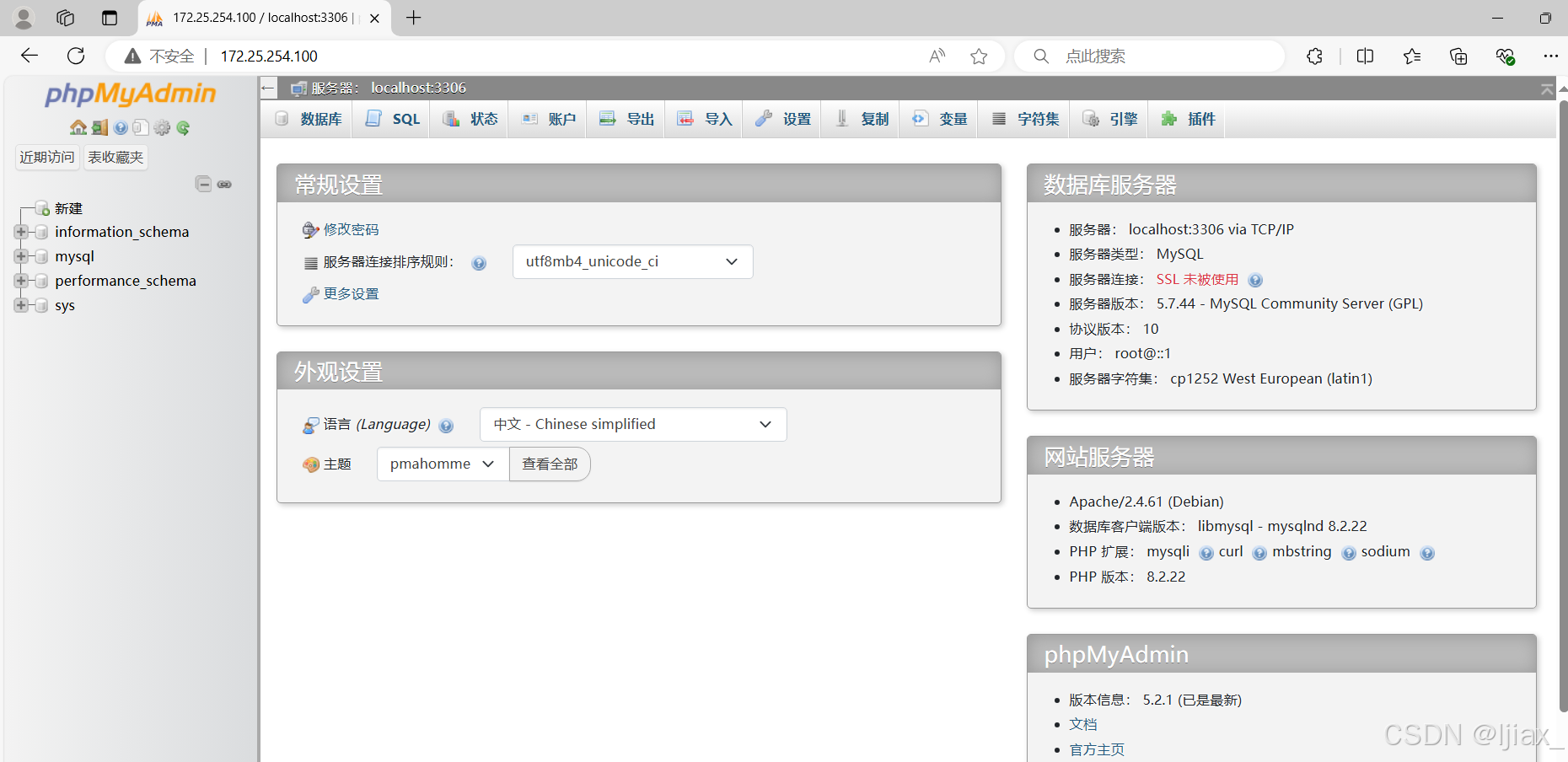Viewport: 1568px width, 762px height.
Task: Select the sys database name
Action: point(65,305)
